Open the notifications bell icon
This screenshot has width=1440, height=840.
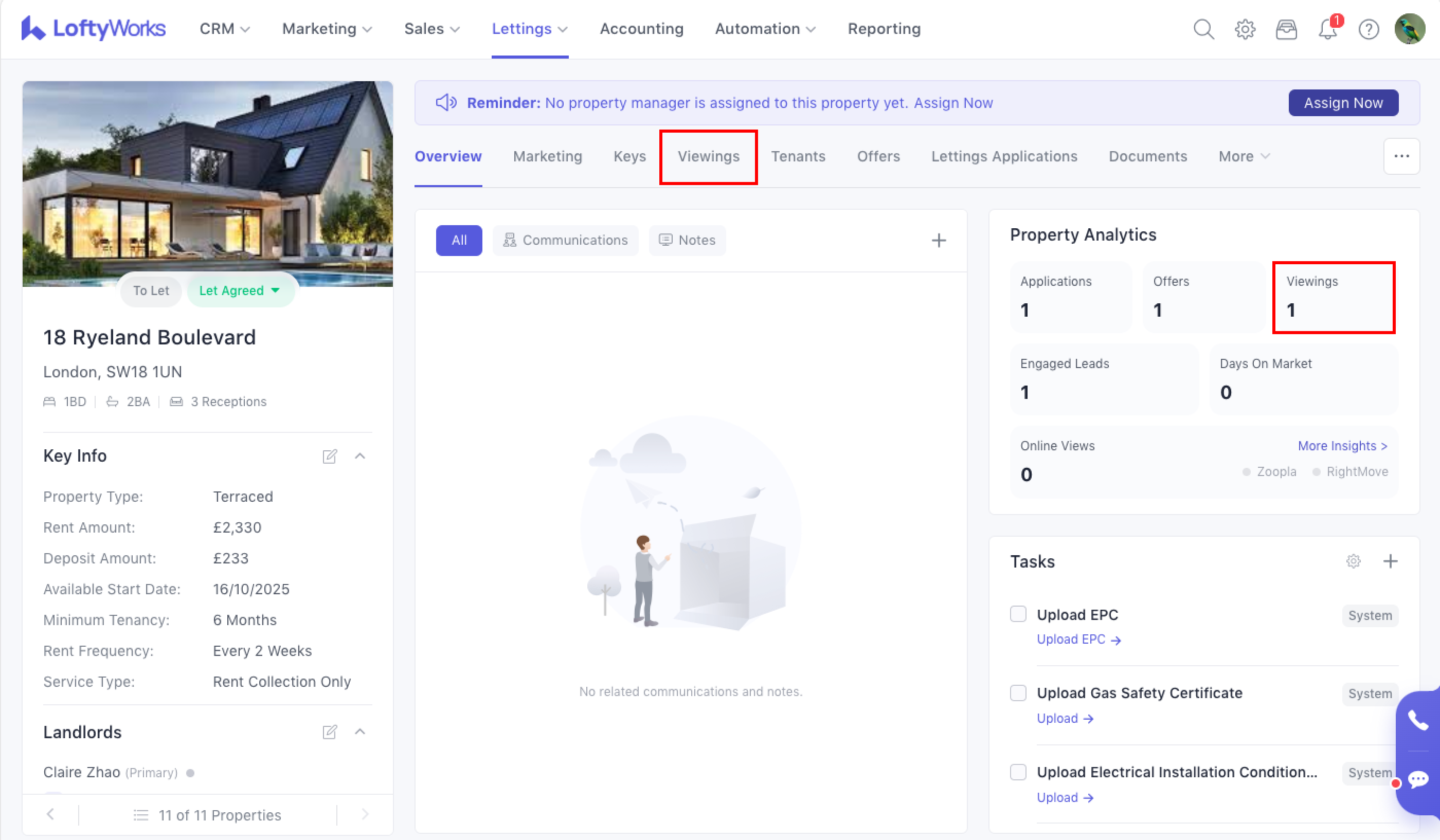tap(1327, 29)
